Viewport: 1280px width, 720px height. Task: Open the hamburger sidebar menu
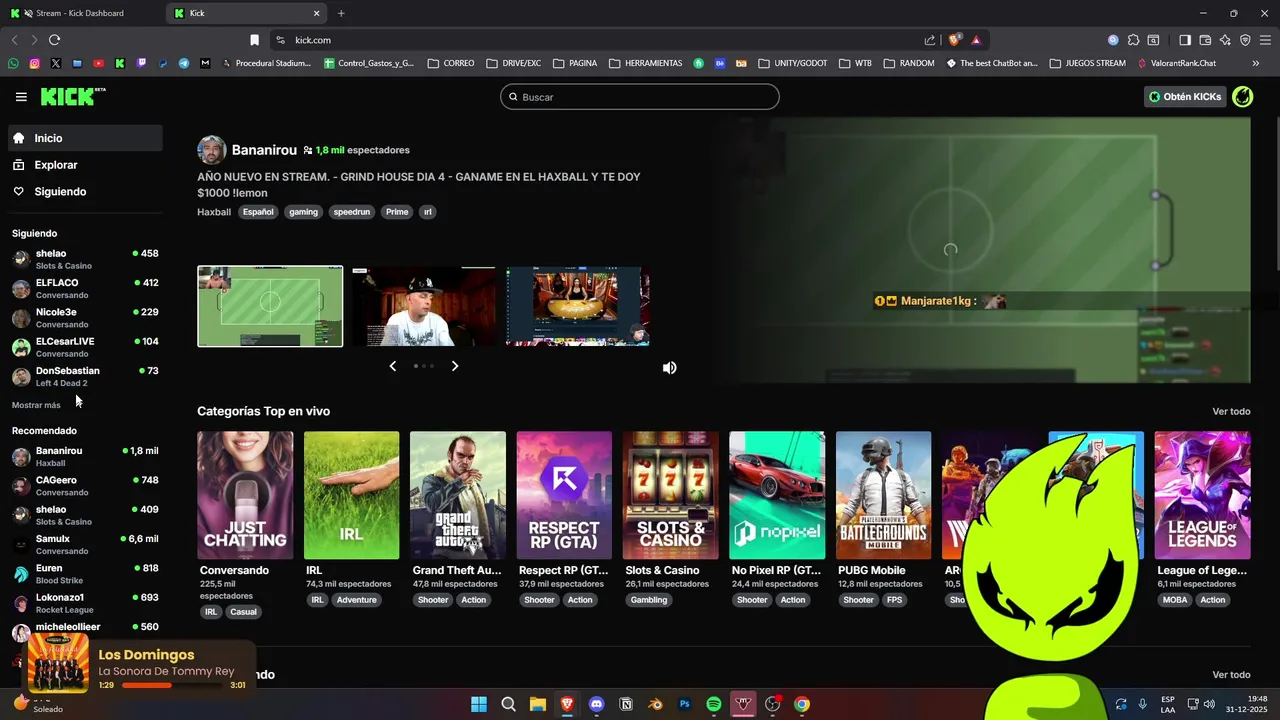[21, 97]
